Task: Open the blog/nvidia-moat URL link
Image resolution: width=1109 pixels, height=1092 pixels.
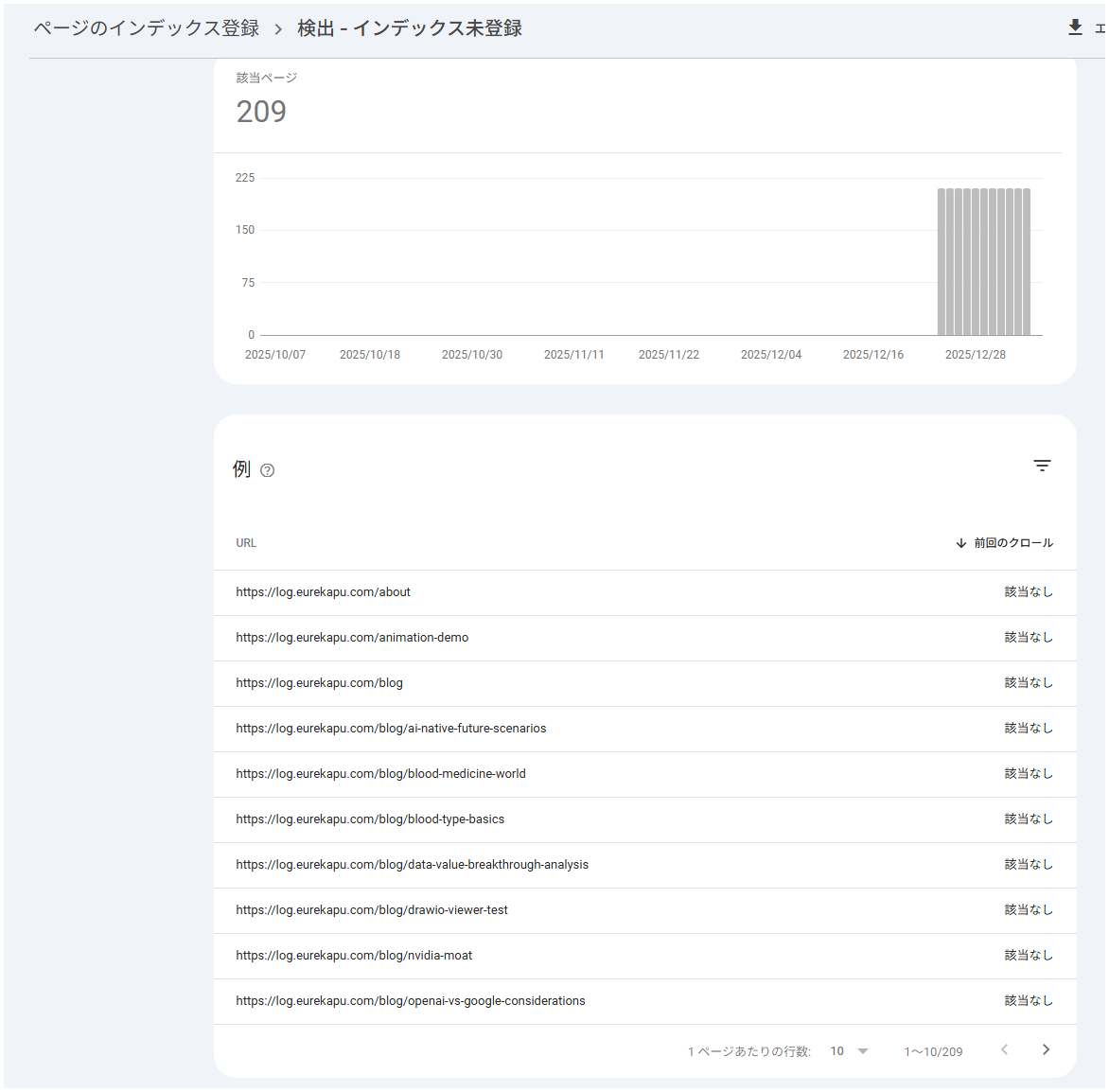Action: pyautogui.click(x=353, y=955)
